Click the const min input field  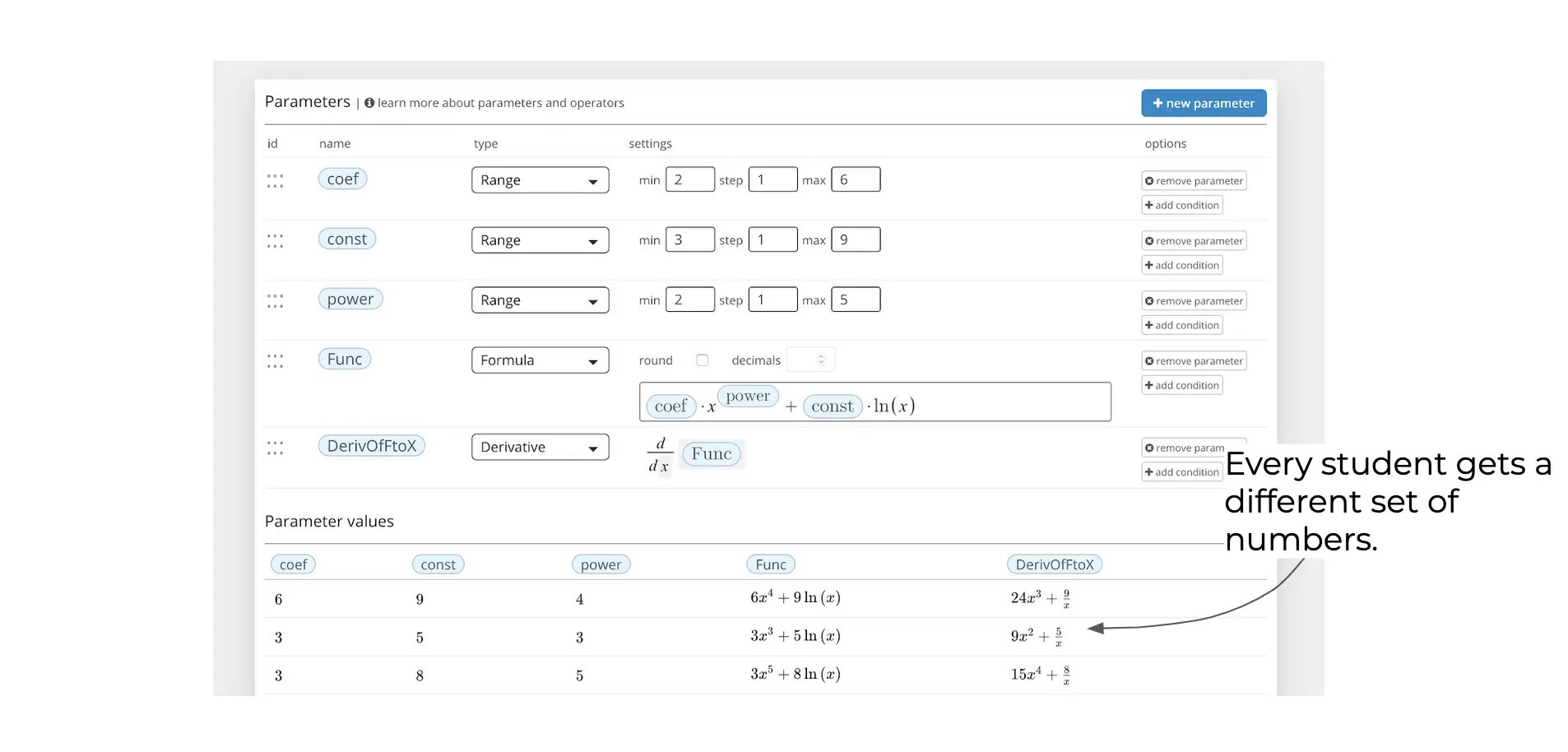pos(689,239)
